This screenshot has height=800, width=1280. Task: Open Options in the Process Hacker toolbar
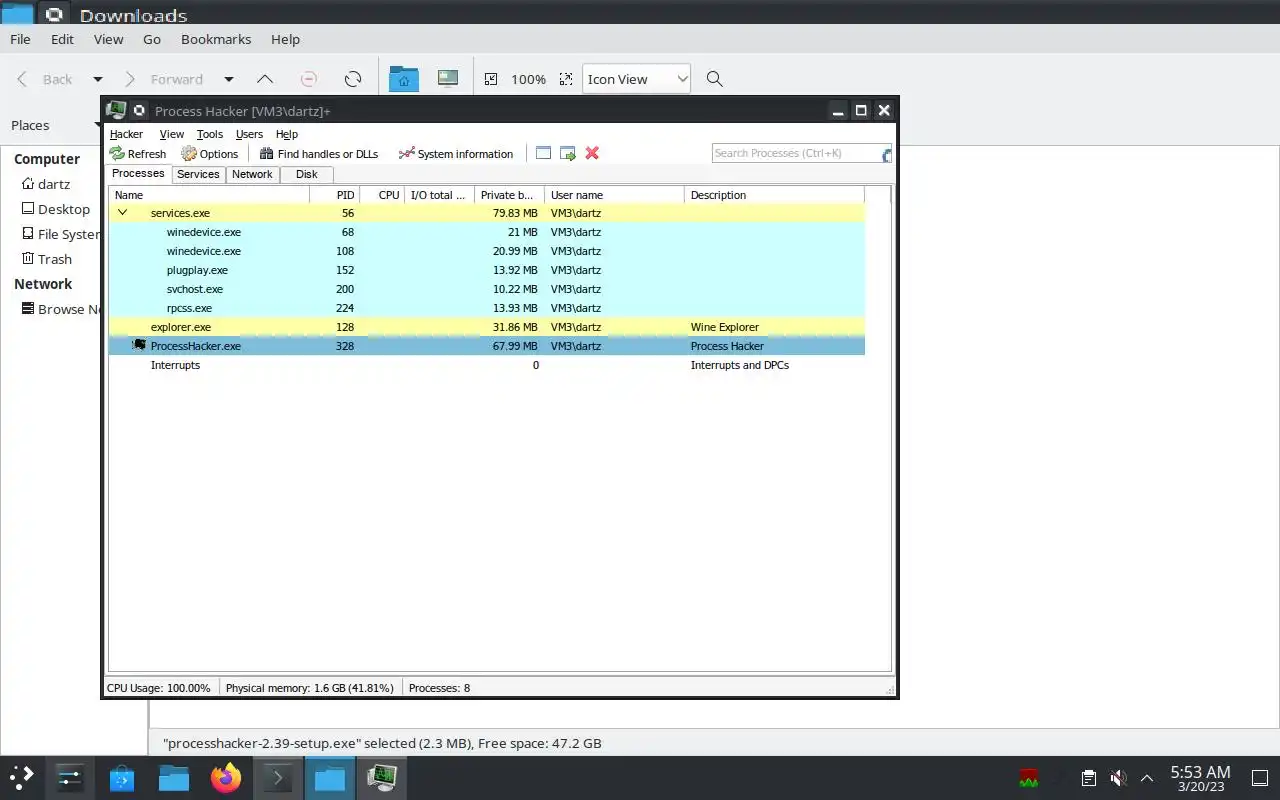(x=210, y=154)
